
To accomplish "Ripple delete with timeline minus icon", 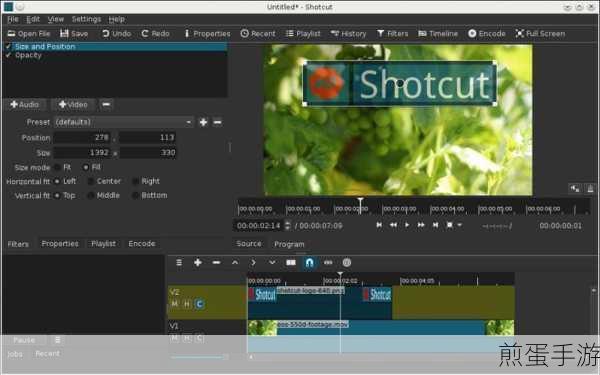I will [x=216, y=262].
